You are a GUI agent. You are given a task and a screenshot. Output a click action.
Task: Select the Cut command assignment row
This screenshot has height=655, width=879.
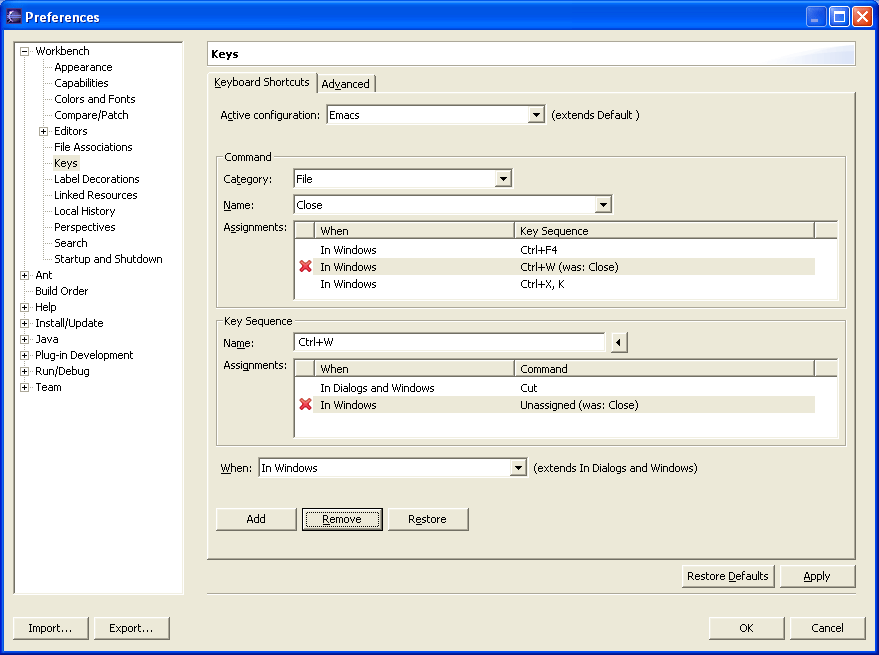(x=555, y=388)
